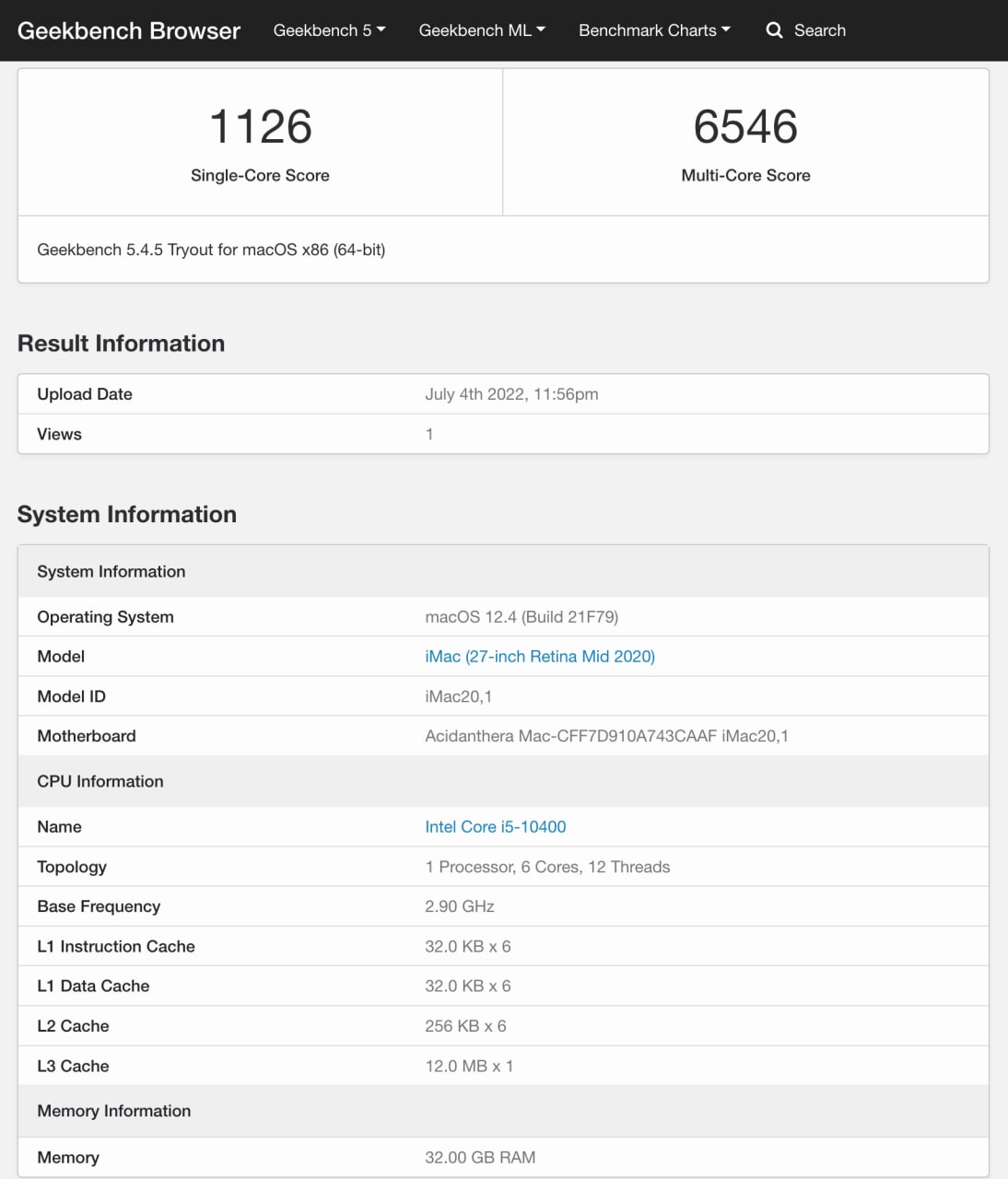The width and height of the screenshot is (1008, 1179).
Task: Click the Memory Information section header
Action: coord(503,1111)
